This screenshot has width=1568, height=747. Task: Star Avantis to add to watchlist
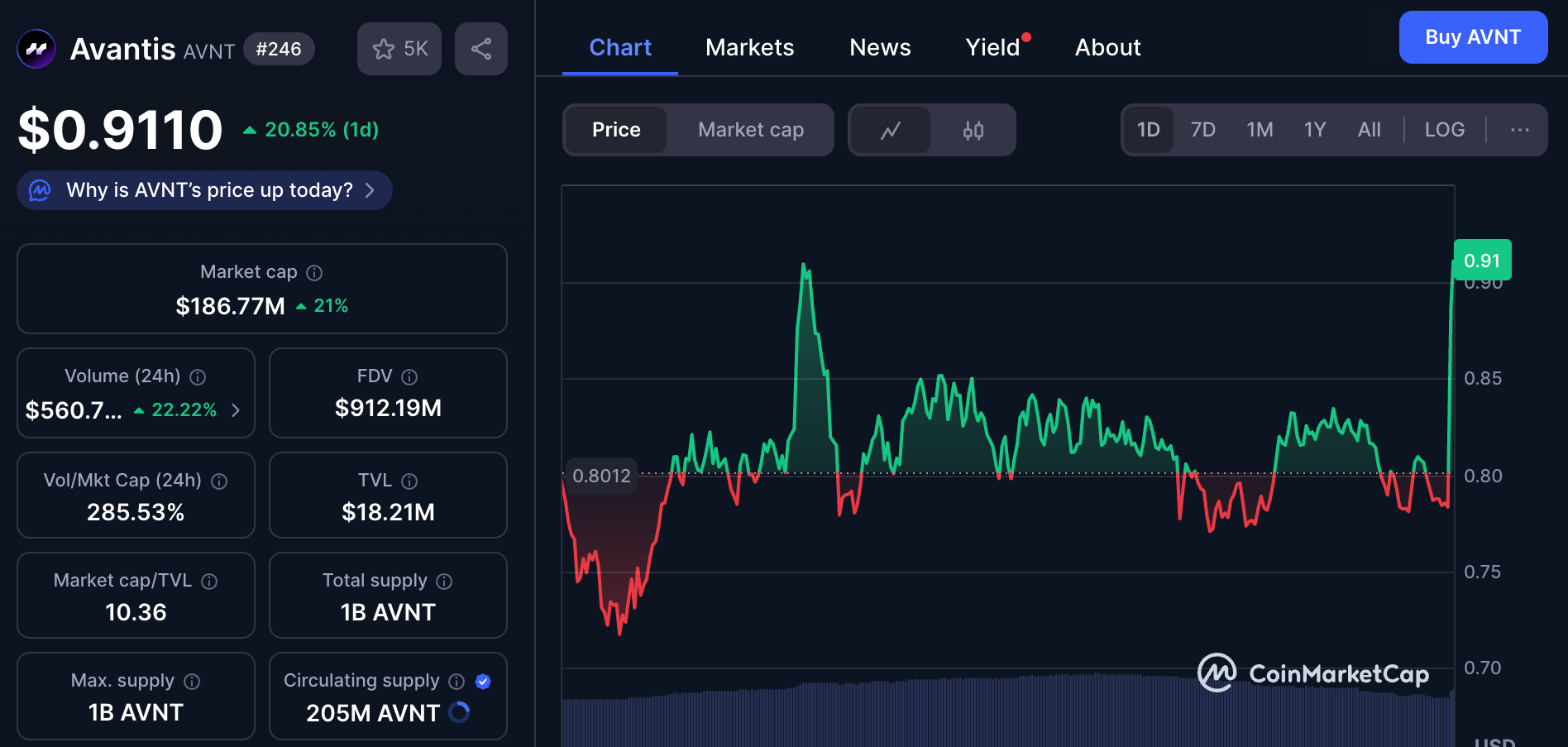tap(399, 49)
